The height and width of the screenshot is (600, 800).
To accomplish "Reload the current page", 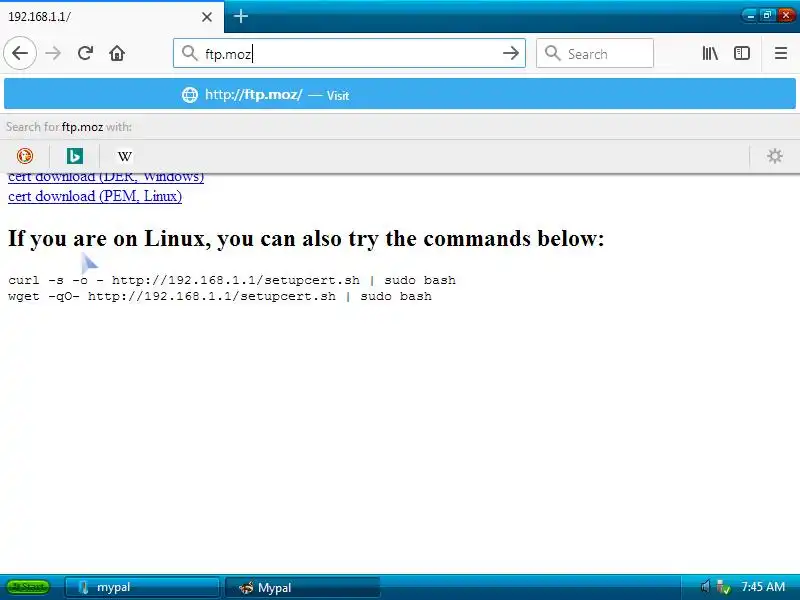I will (85, 53).
